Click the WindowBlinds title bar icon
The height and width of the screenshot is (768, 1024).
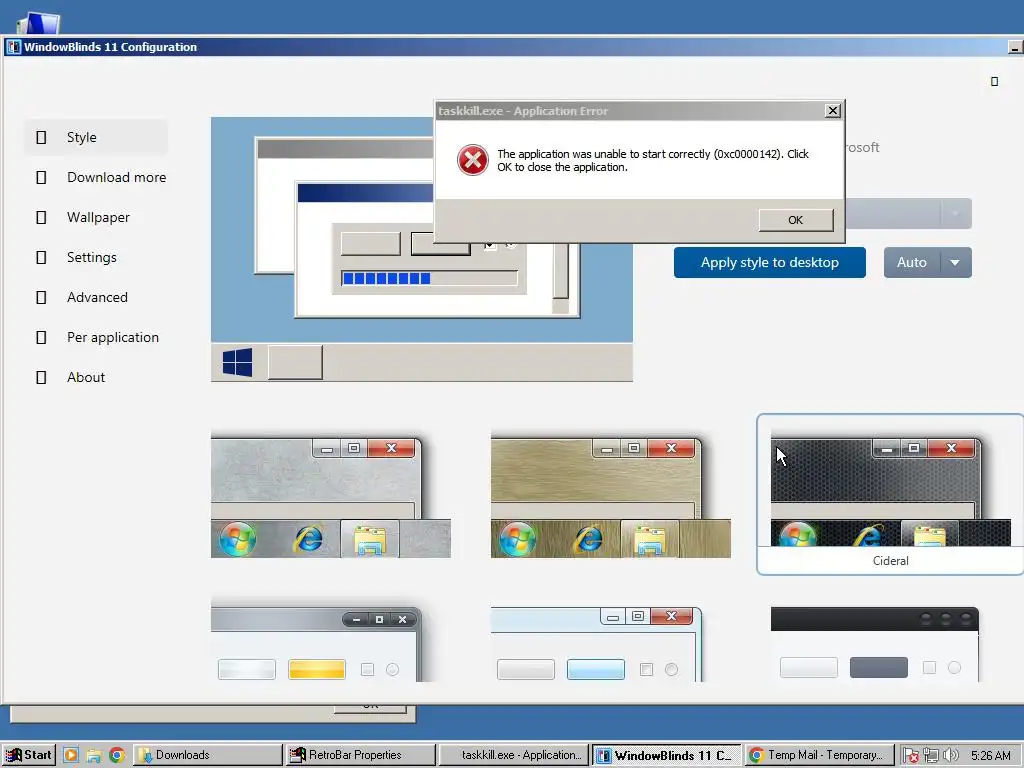[14, 47]
